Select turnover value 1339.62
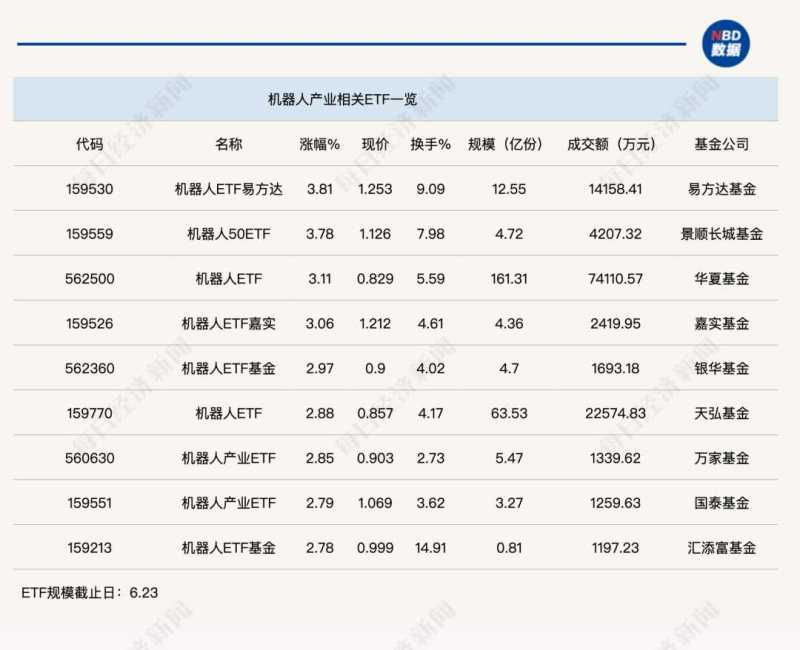Screen dimensions: 800x650 click(x=615, y=458)
